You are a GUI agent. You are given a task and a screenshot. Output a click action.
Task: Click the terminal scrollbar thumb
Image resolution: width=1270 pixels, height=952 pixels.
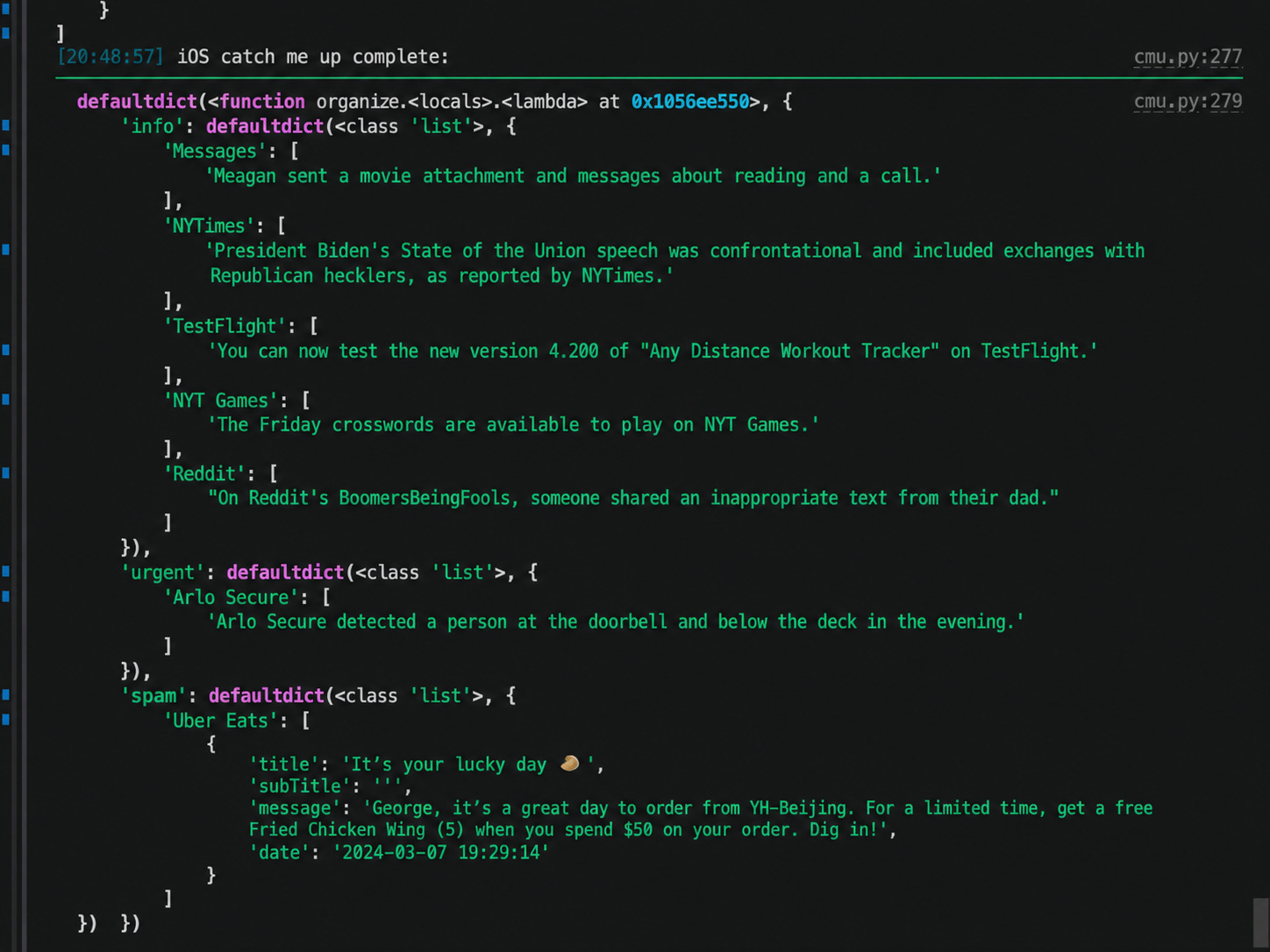click(x=1260, y=920)
